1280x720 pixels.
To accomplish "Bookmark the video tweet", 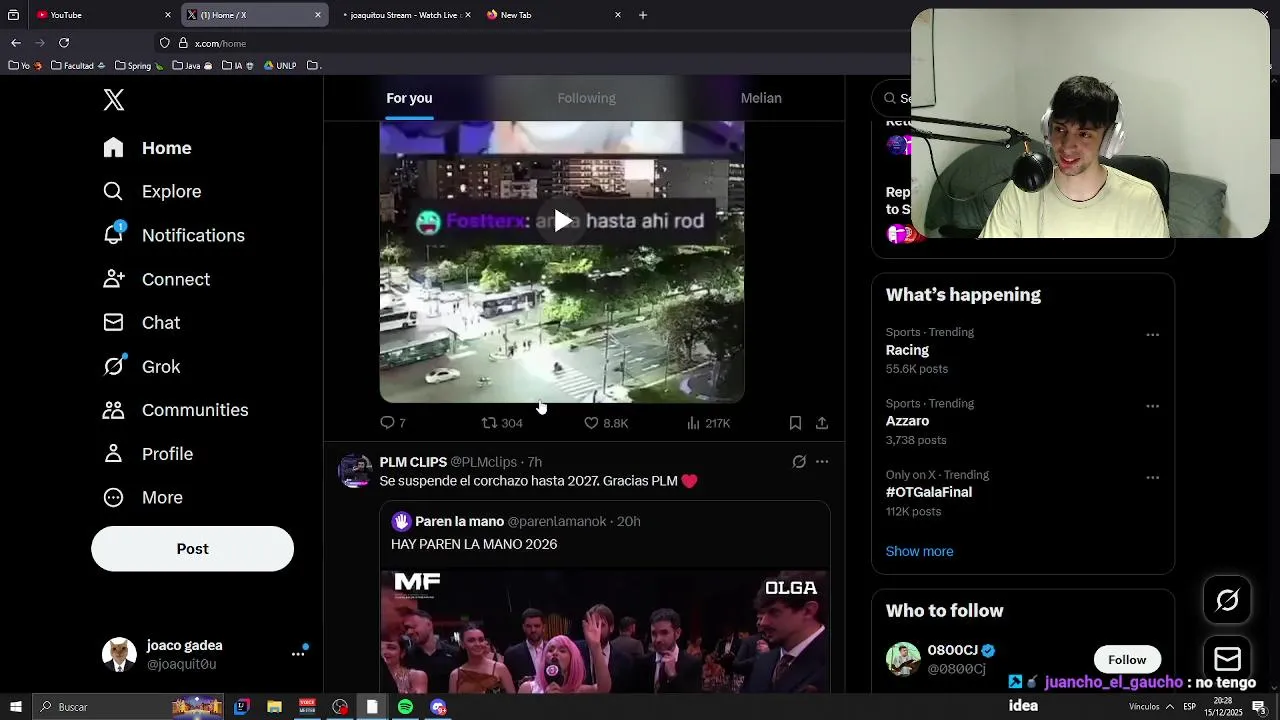I will [x=795, y=423].
